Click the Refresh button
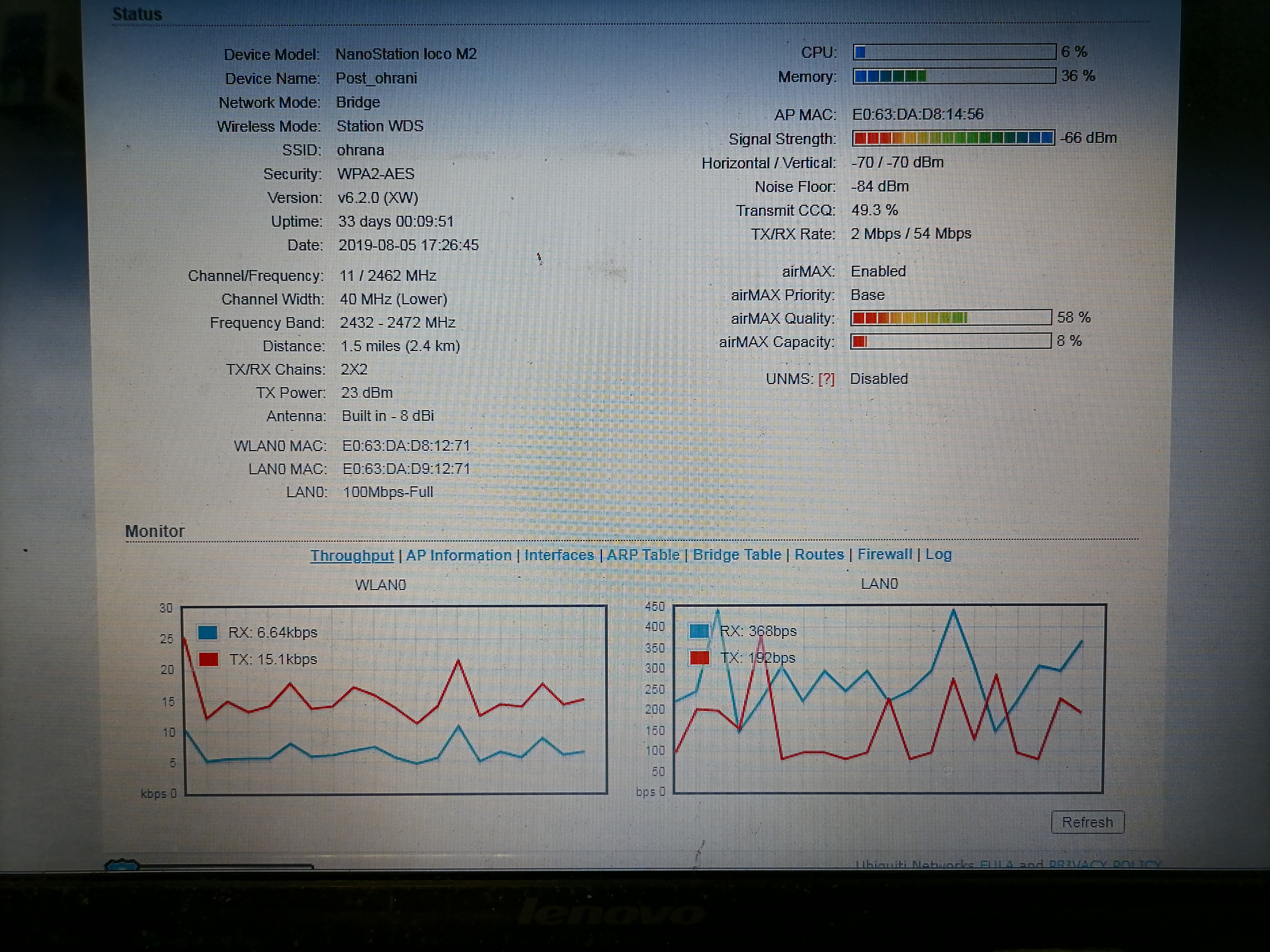This screenshot has height=952, width=1270. click(1087, 822)
